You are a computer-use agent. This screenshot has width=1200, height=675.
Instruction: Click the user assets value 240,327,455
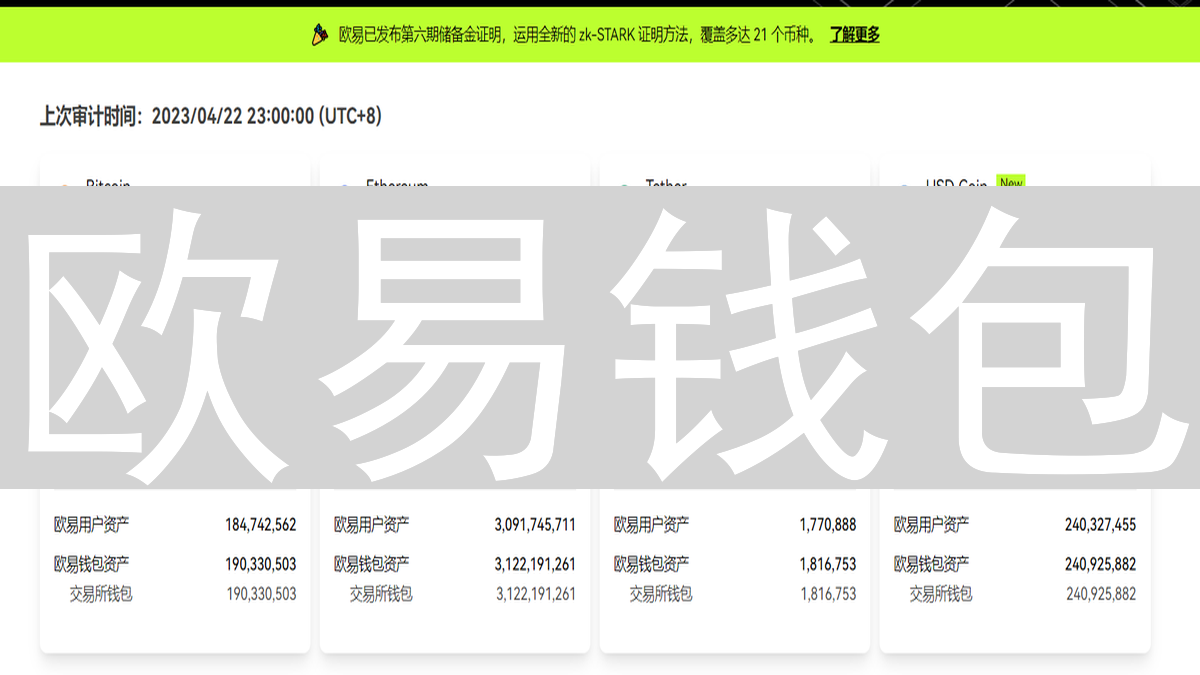click(1101, 524)
